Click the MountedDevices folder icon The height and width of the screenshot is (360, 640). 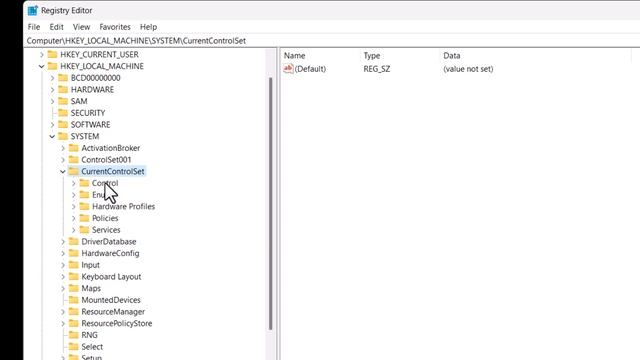point(73,300)
